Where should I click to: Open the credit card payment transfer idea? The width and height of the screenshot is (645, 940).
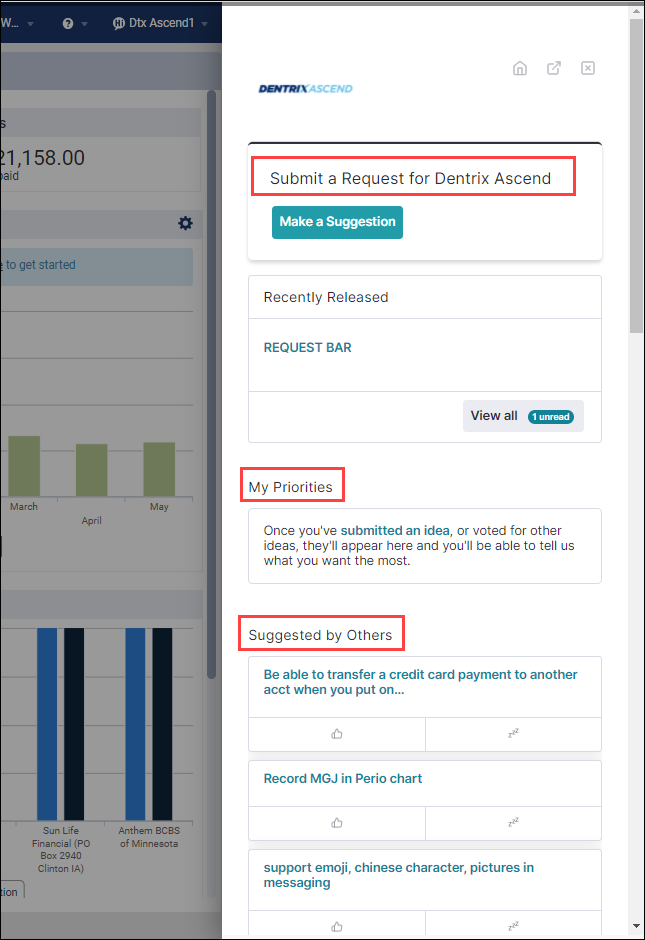click(420, 682)
